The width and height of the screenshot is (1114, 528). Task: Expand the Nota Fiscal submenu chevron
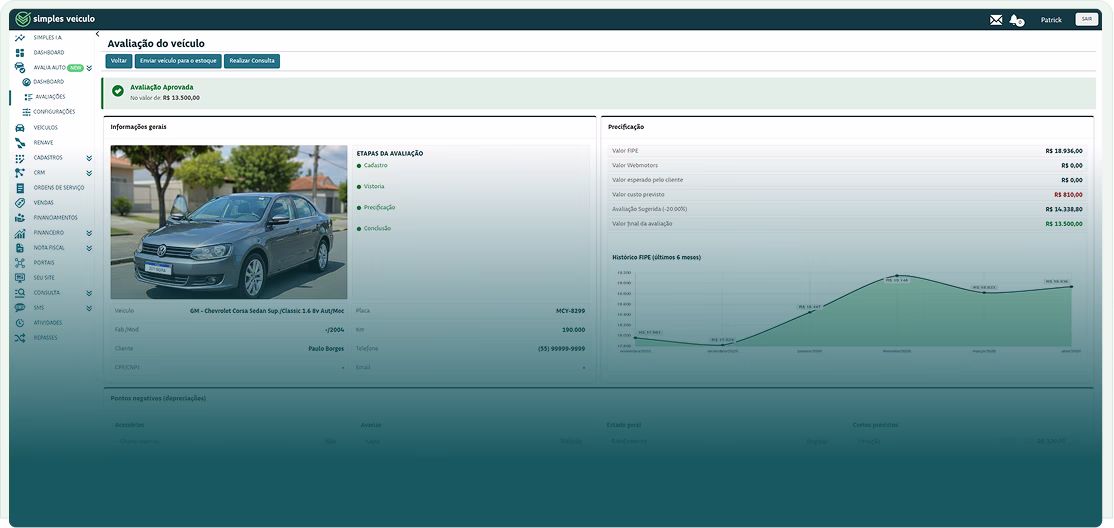pos(90,248)
